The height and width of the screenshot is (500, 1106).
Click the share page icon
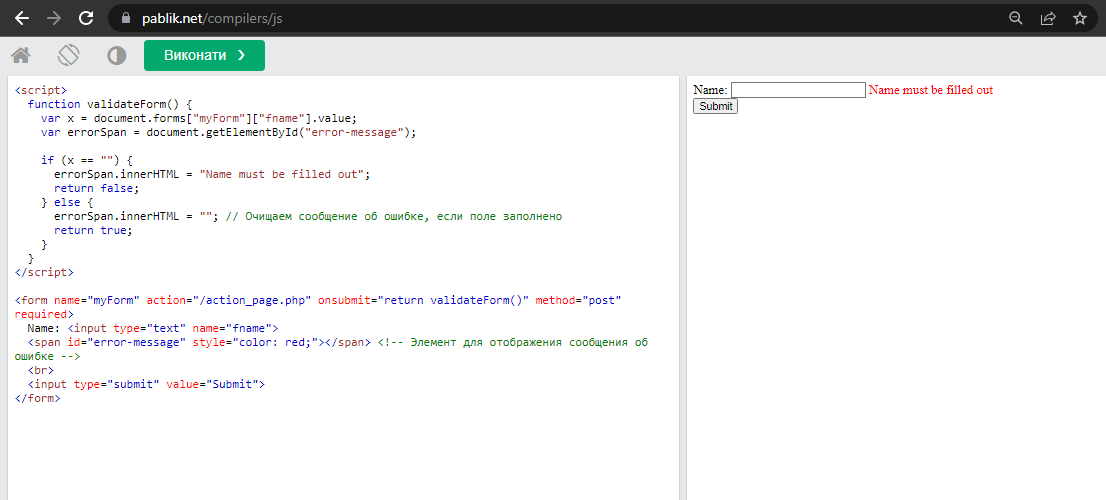[x=1047, y=18]
